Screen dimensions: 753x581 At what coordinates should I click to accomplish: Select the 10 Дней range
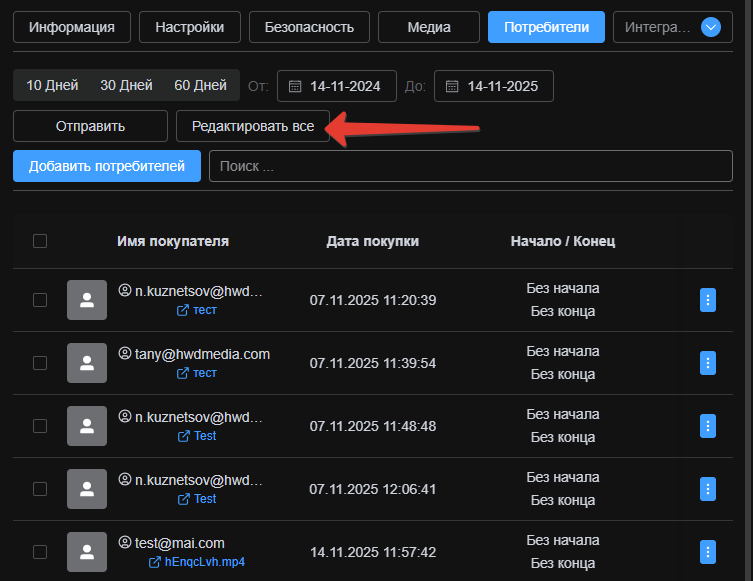(52, 85)
